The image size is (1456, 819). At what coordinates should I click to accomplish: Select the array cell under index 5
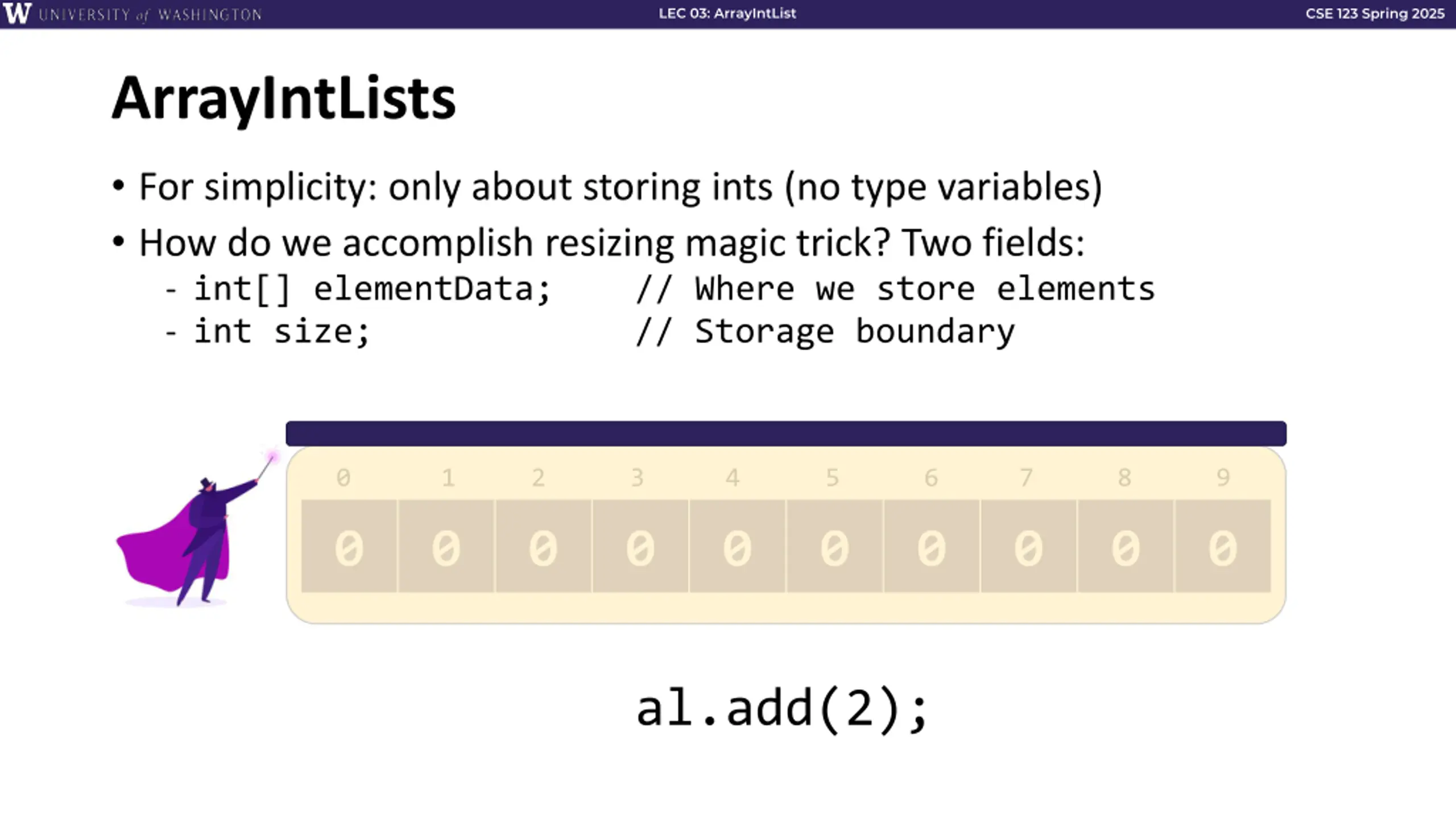pyautogui.click(x=835, y=547)
